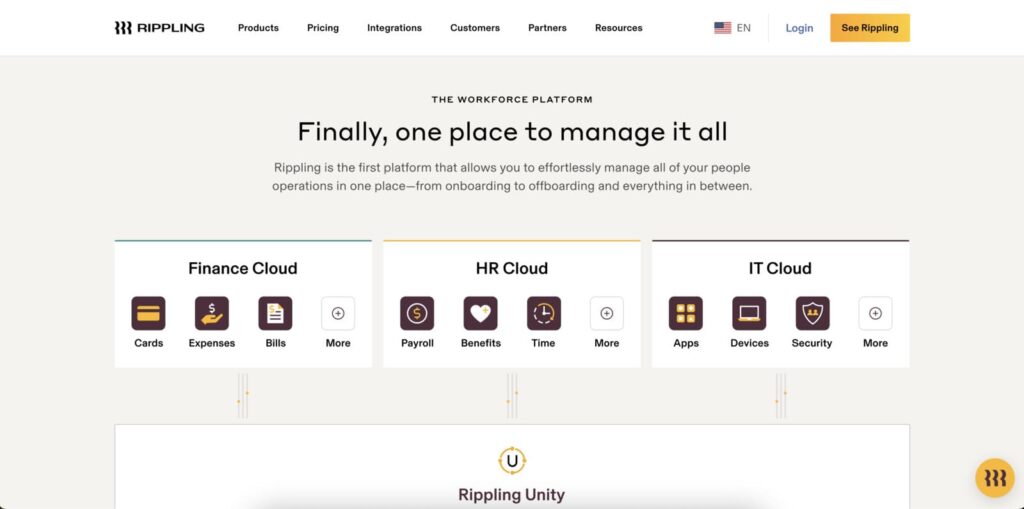
Task: Open the Security shield icon
Action: tap(812, 313)
